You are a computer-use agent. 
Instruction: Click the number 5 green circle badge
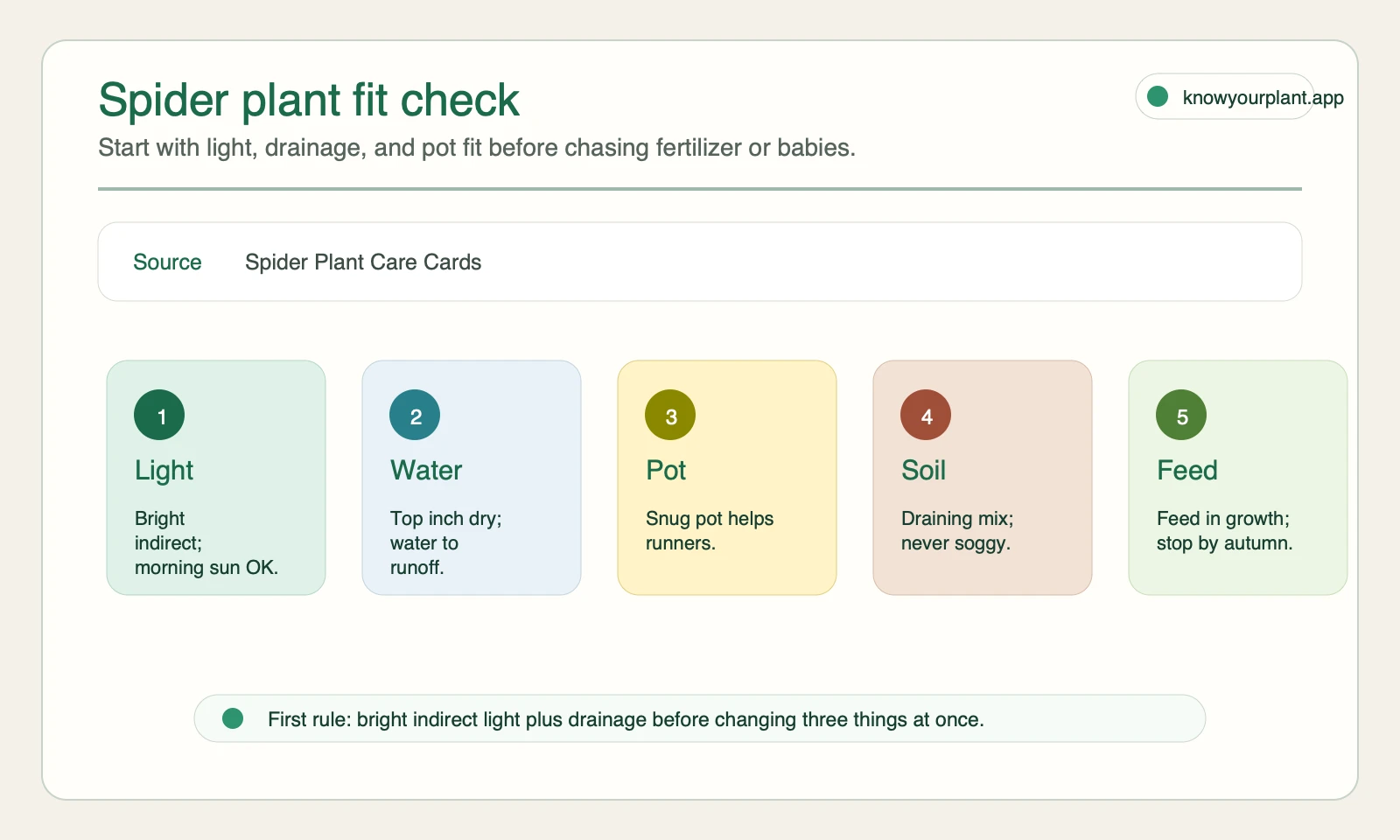click(1181, 415)
